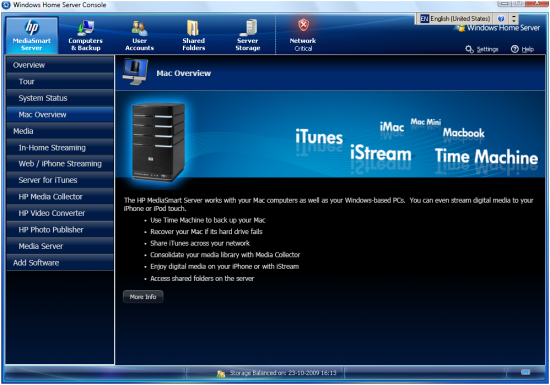Click the EN language indicator icon

point(424,19)
